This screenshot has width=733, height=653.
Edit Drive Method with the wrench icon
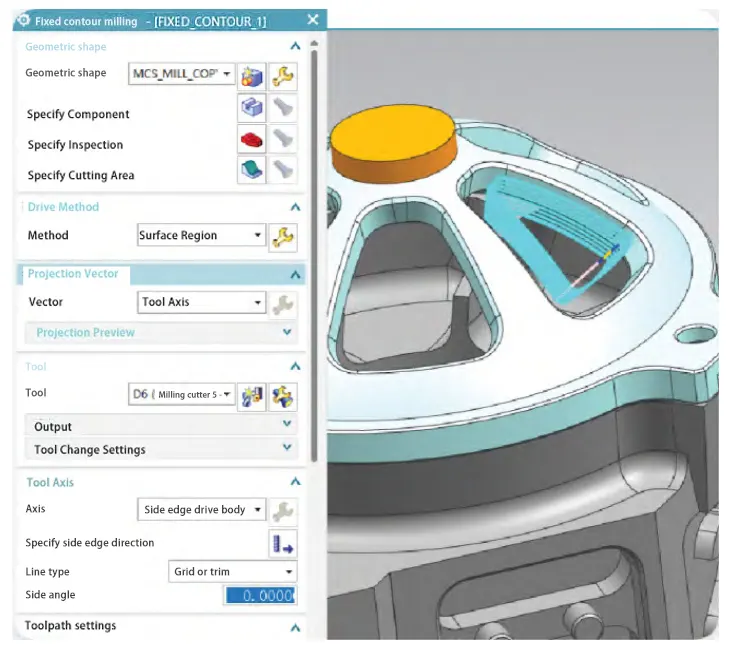283,236
